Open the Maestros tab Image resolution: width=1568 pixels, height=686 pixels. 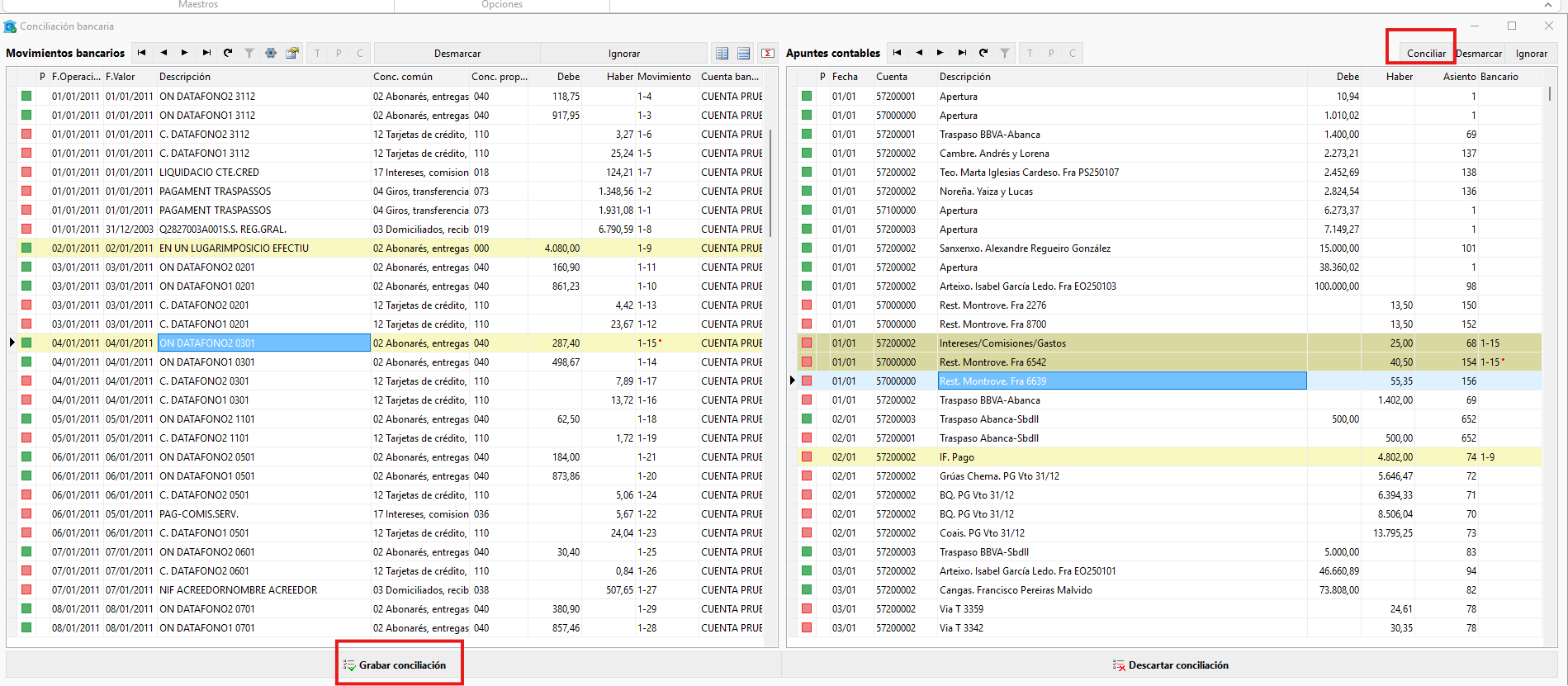click(198, 5)
